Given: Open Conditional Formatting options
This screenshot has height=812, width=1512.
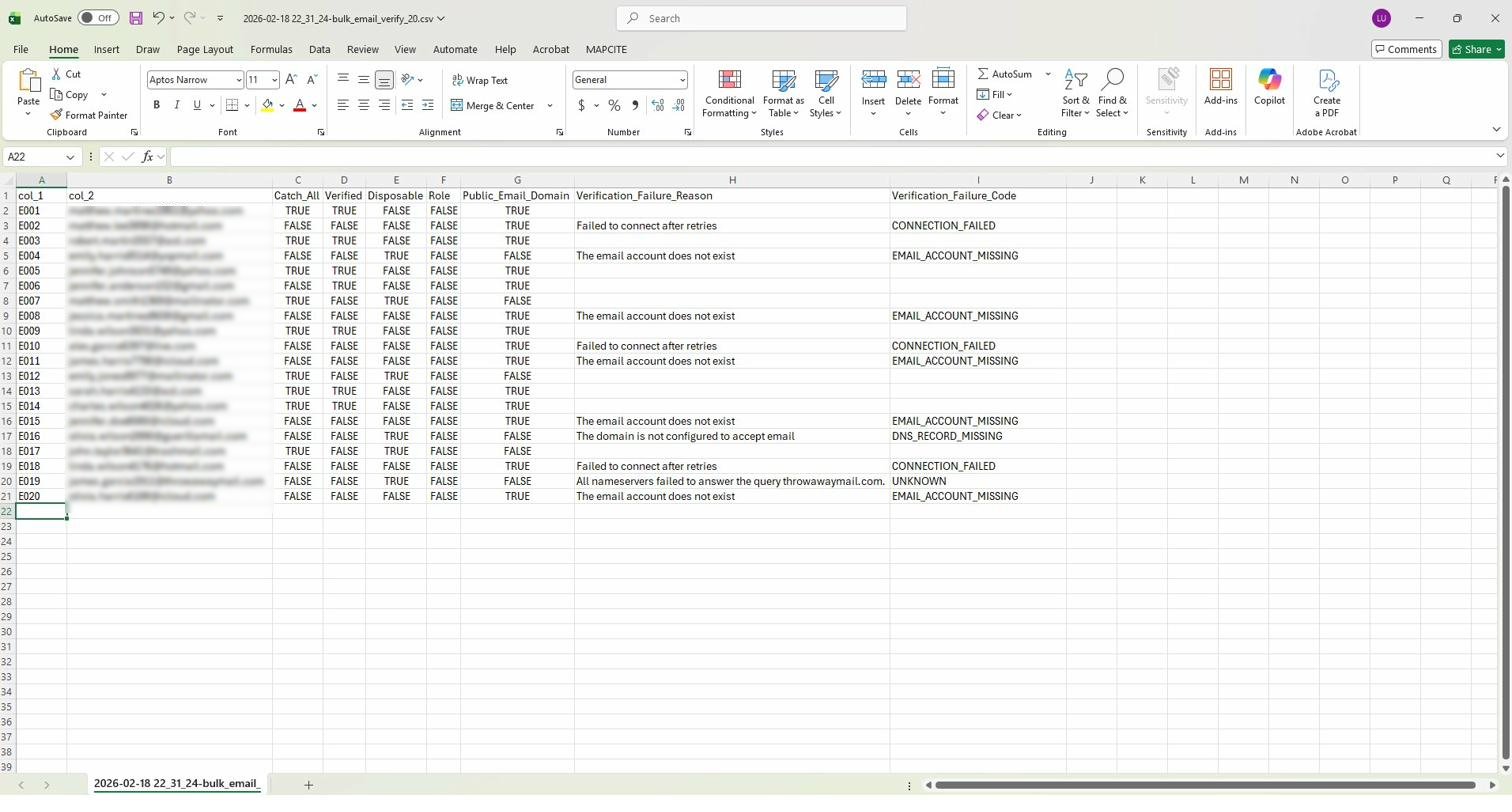Looking at the screenshot, I should [x=729, y=94].
